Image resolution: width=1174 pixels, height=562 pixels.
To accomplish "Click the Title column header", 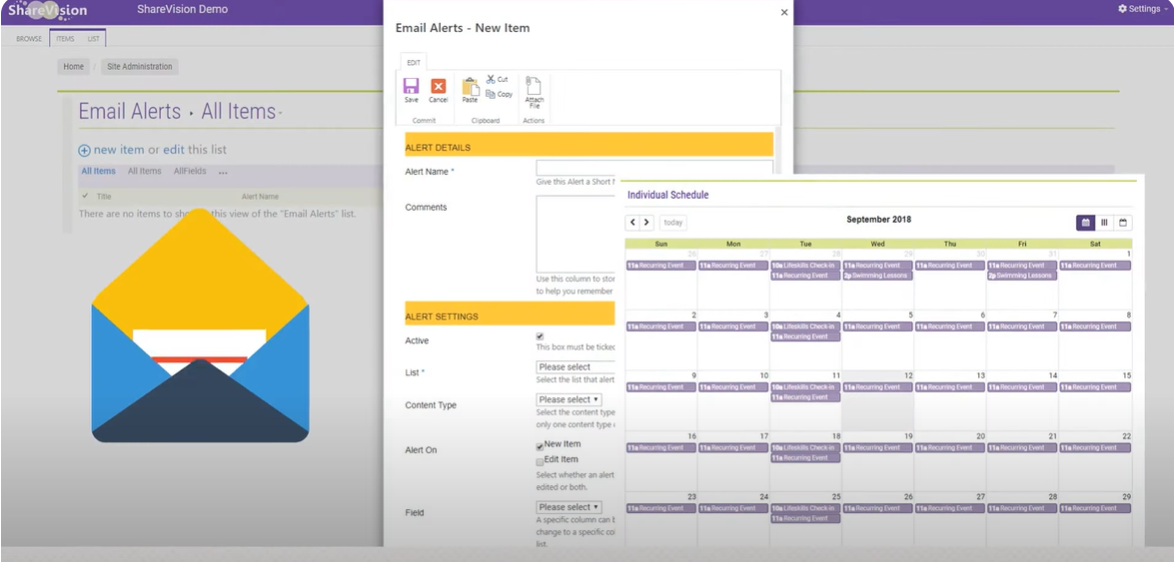I will click(104, 197).
